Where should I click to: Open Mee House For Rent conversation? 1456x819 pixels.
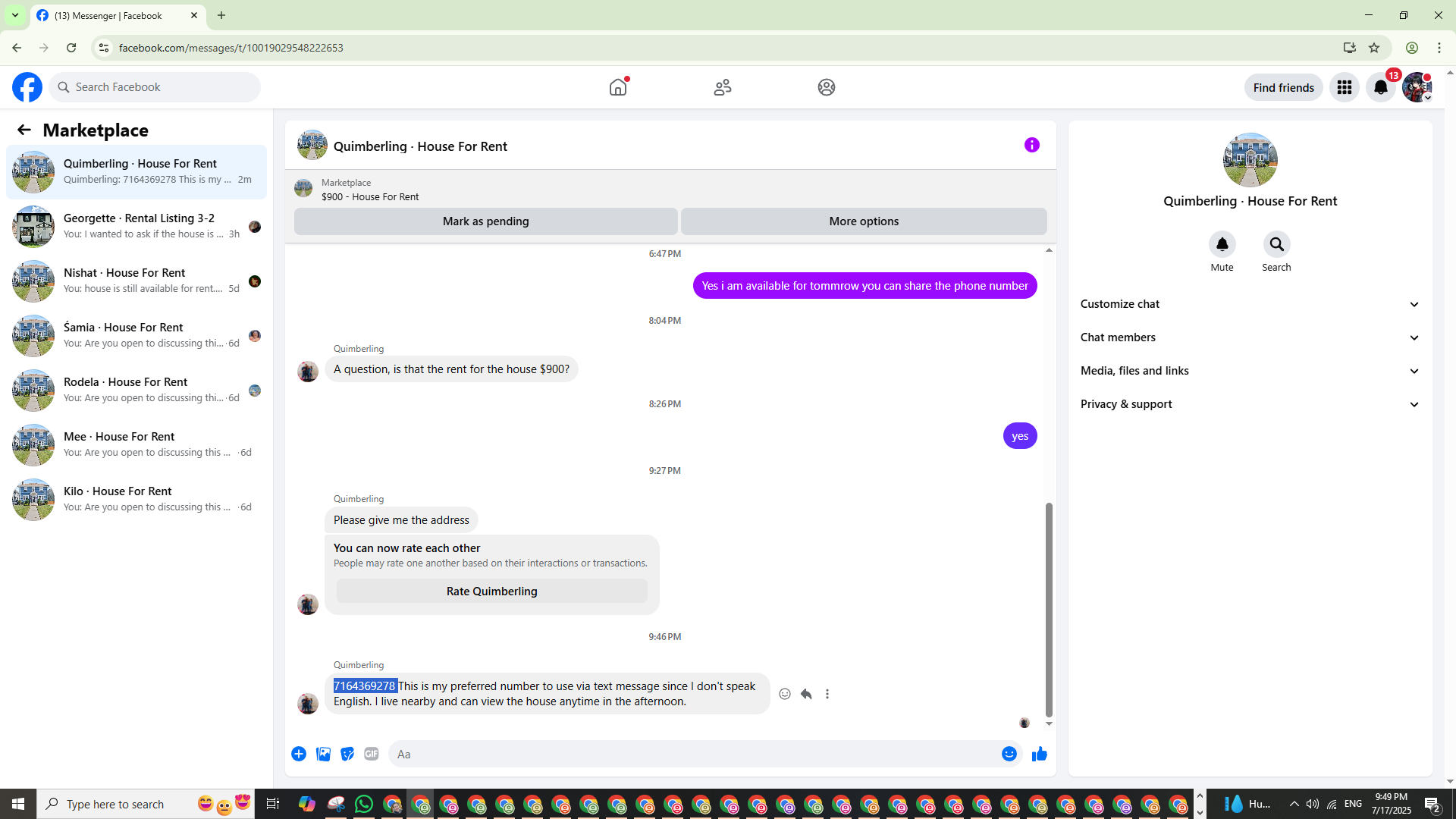click(x=136, y=445)
